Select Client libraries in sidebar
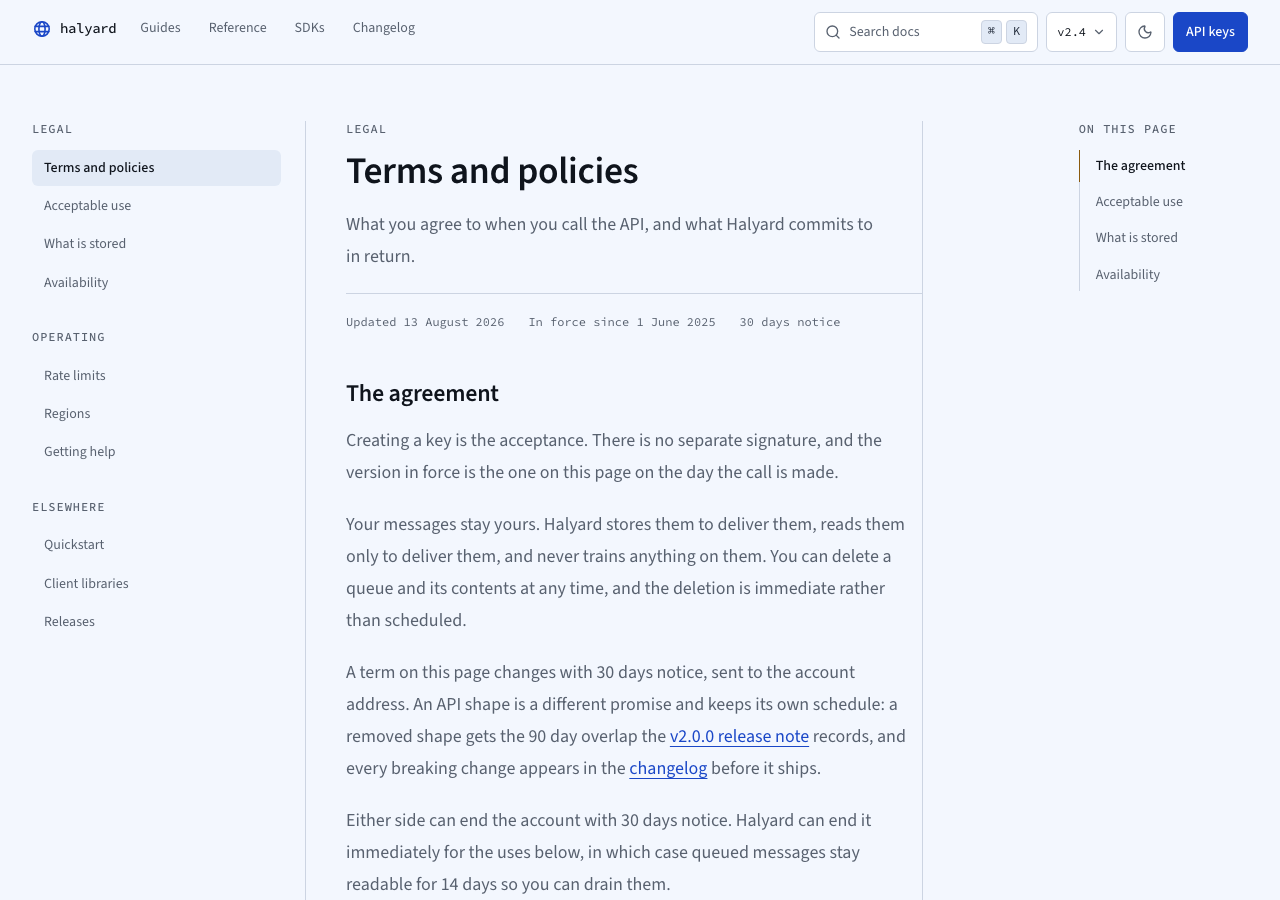The image size is (1280, 900). pyautogui.click(x=156, y=584)
